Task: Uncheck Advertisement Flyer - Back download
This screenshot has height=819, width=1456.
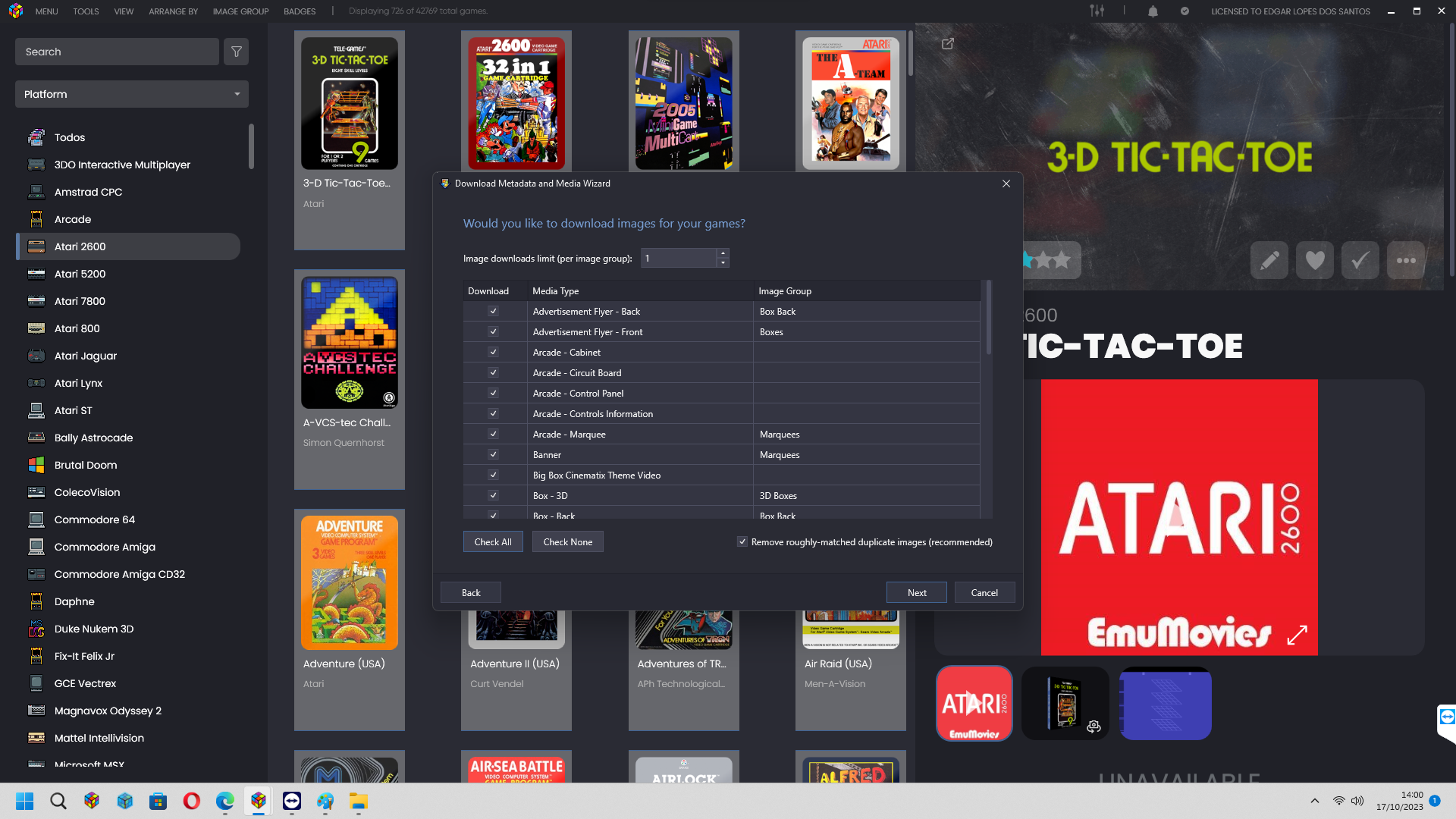Action: (x=493, y=311)
